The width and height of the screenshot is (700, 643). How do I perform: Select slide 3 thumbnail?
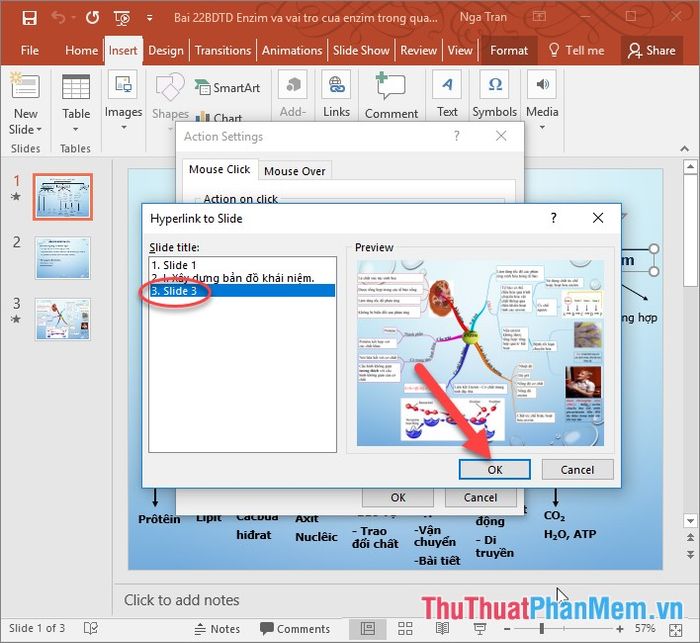coord(63,319)
